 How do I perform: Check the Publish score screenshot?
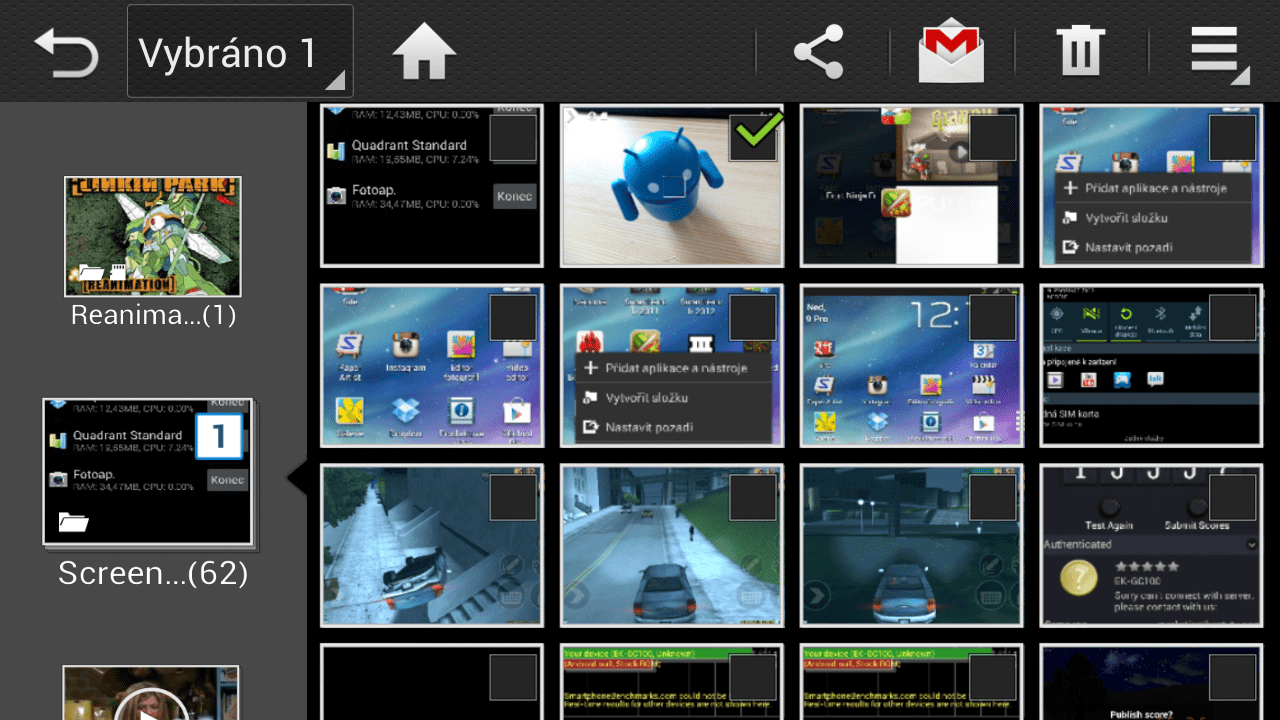pyautogui.click(x=1233, y=677)
